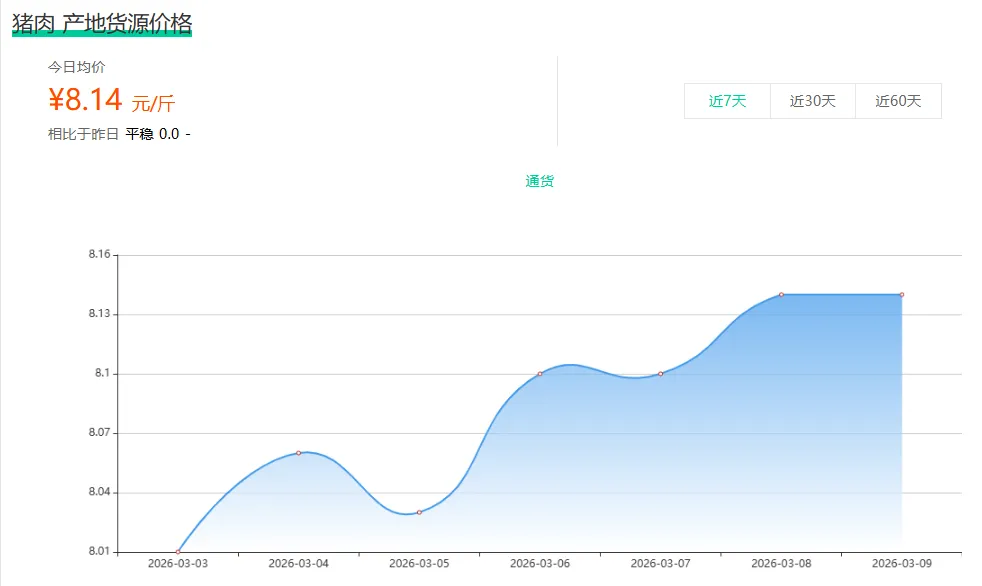
Task: Click the 2026-03-07 x-axis label
Action: [661, 563]
